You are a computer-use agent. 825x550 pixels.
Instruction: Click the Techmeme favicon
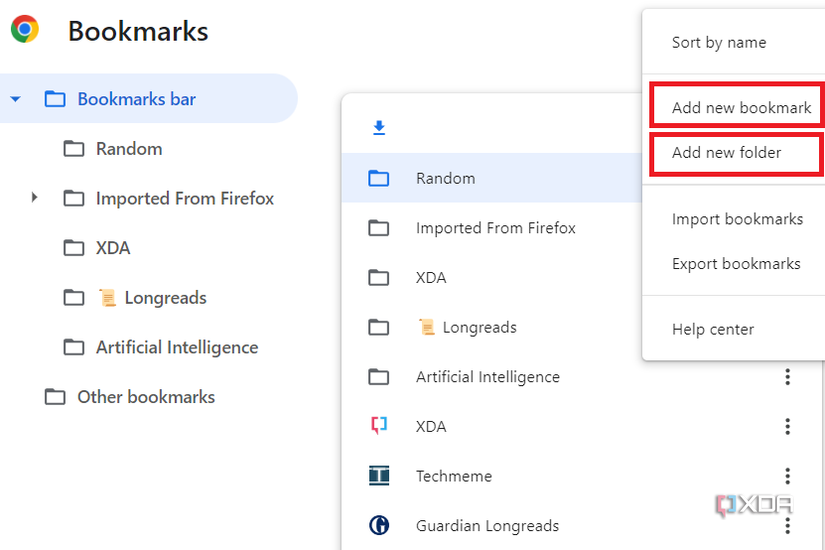[379, 475]
